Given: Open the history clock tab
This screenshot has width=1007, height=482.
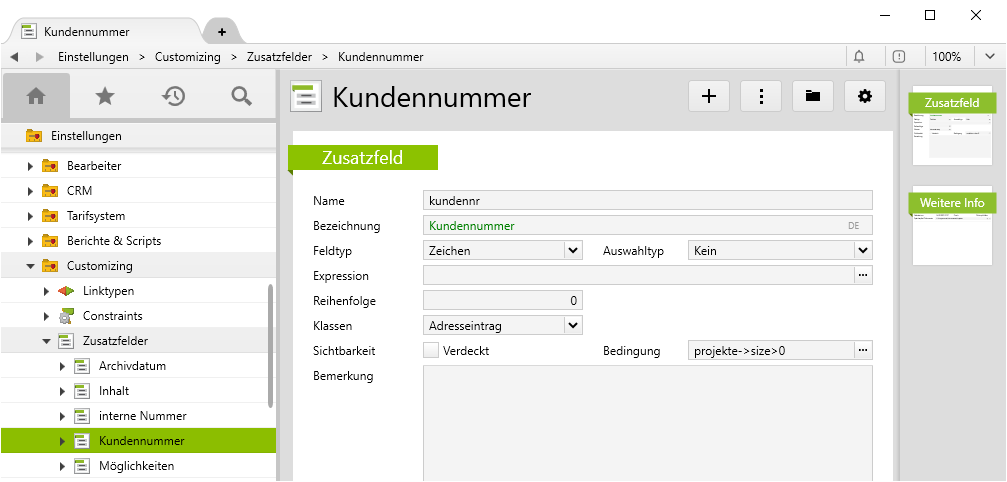Looking at the screenshot, I should click(174, 96).
